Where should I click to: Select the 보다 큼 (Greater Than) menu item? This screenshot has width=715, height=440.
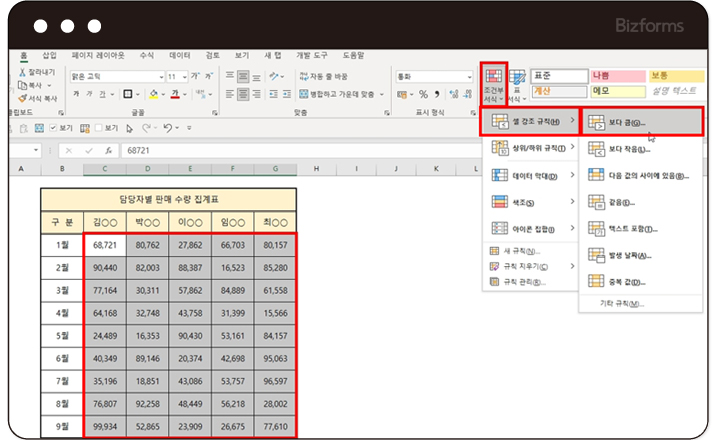pos(628,123)
